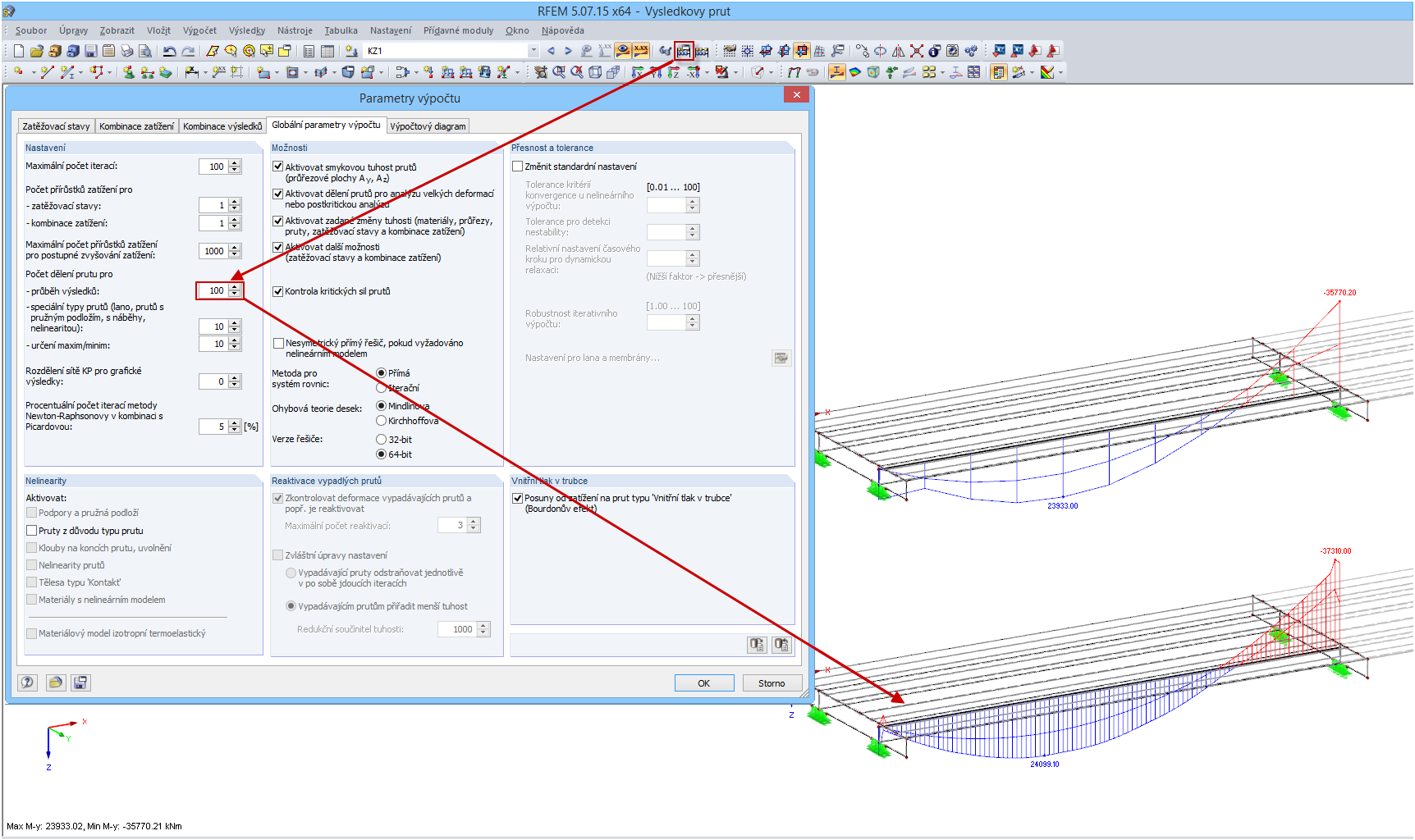
Task: Click the load defaults folder icon in dialog
Action: (55, 682)
